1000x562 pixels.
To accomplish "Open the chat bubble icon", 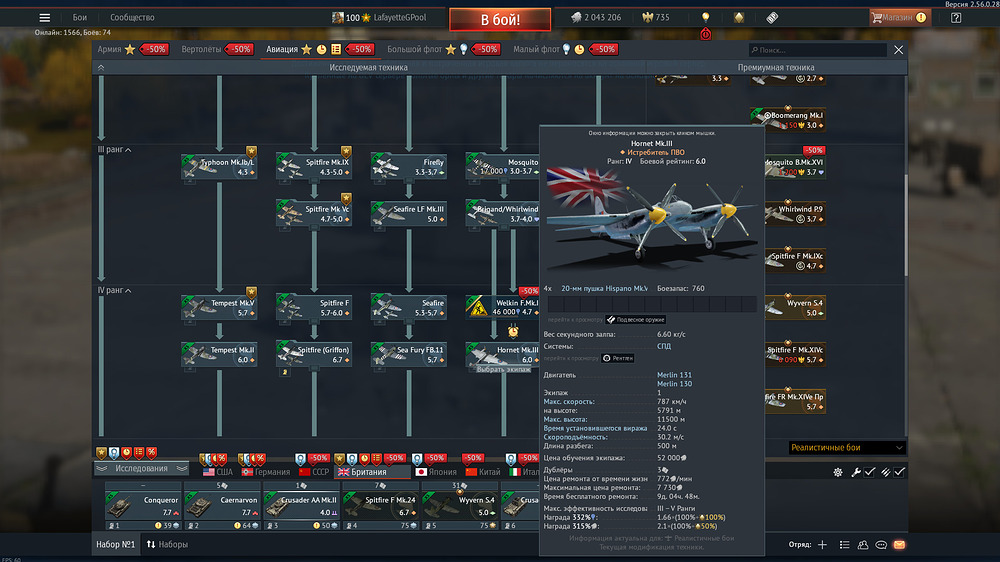I will coord(881,544).
